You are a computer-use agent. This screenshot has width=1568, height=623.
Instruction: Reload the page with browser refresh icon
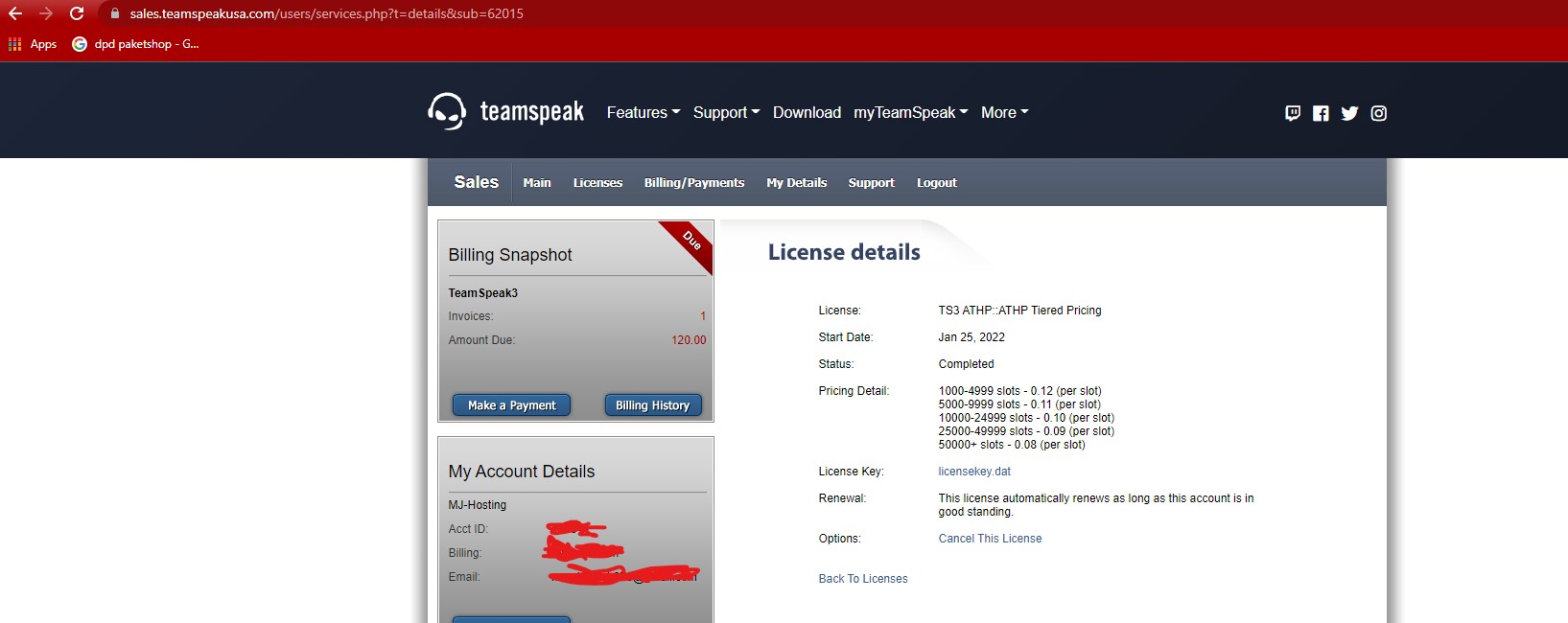point(77,13)
